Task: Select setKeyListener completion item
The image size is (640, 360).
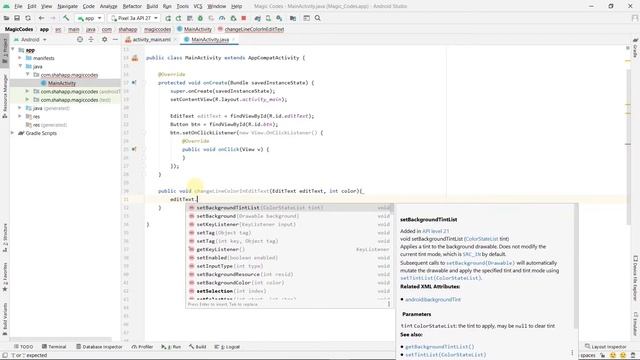Action: 289,224
